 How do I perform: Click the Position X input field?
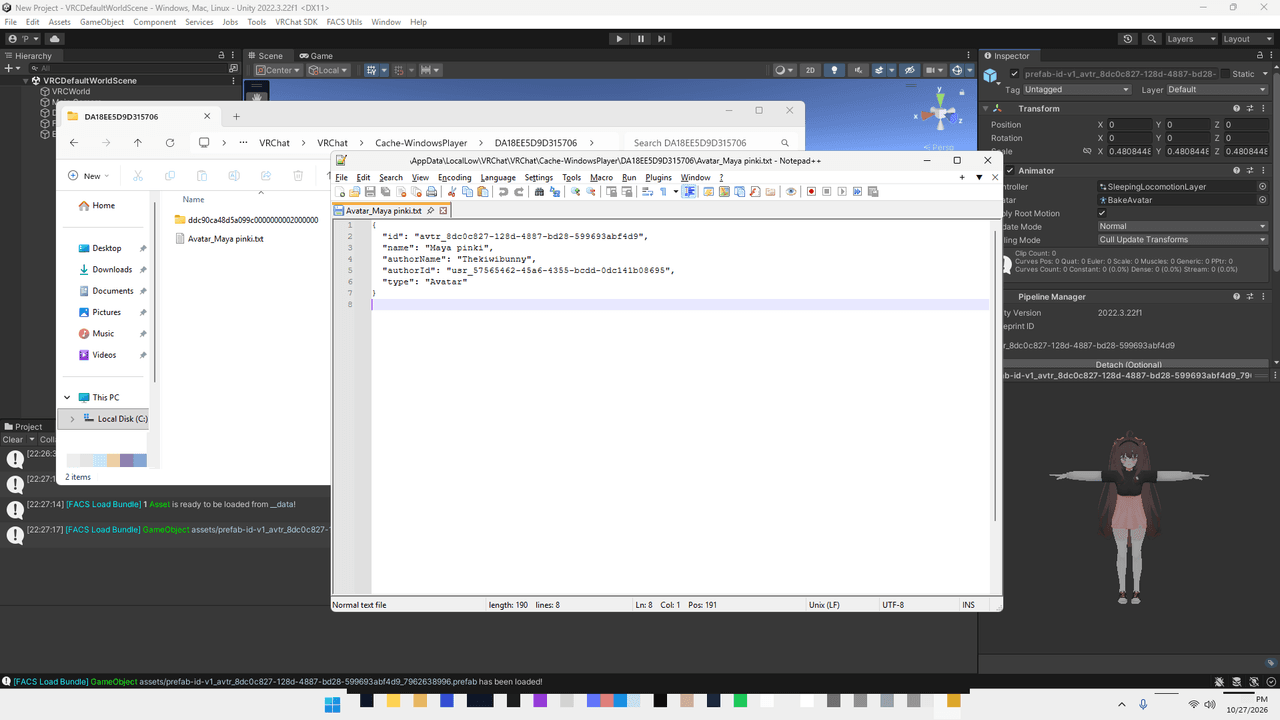[x=1128, y=125]
